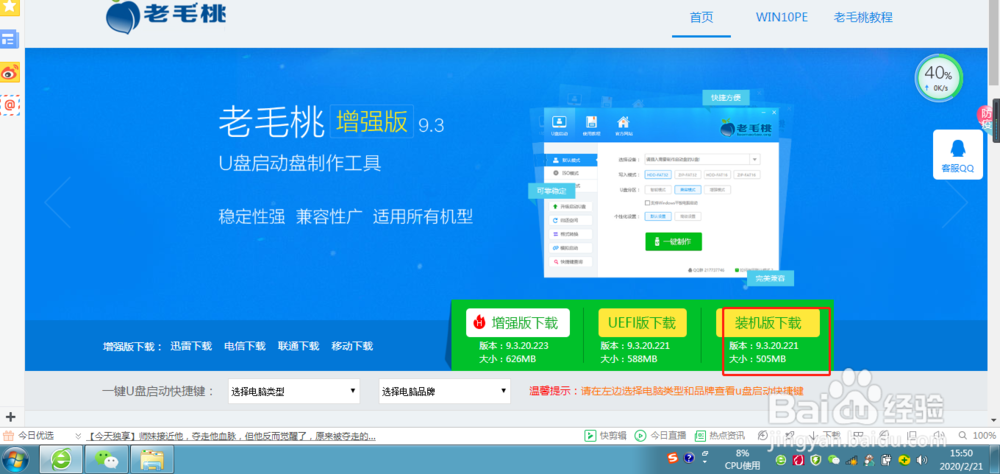Screen dimensions: 1000x474
Task: Open 热点资讯 in status bar
Action: pyautogui.click(x=719, y=436)
